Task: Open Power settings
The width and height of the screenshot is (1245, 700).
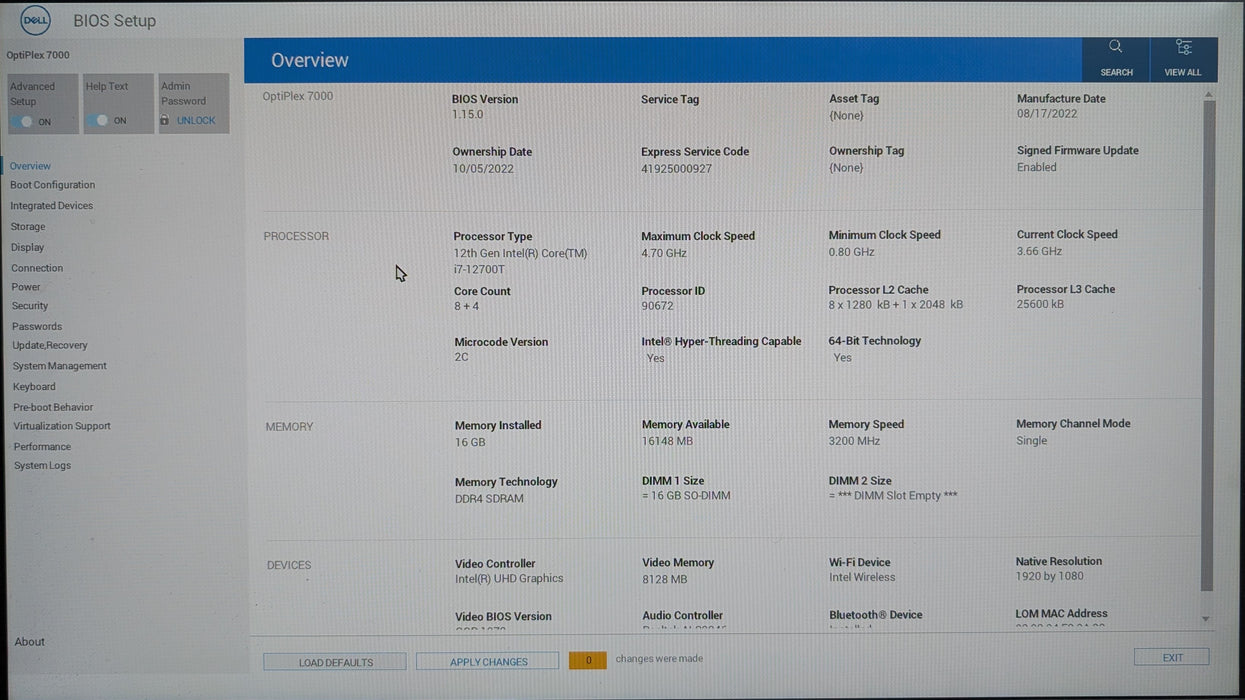Action: click(26, 287)
